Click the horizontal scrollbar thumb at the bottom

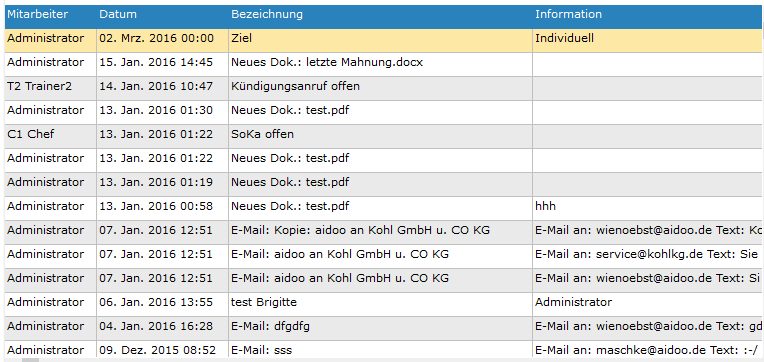point(30,360)
